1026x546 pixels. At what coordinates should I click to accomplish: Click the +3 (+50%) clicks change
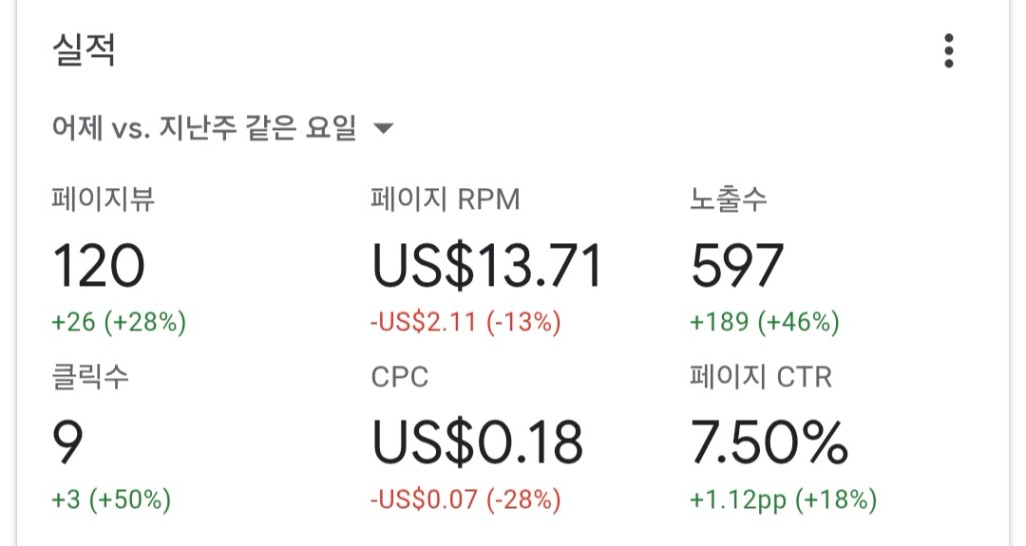tap(111, 499)
